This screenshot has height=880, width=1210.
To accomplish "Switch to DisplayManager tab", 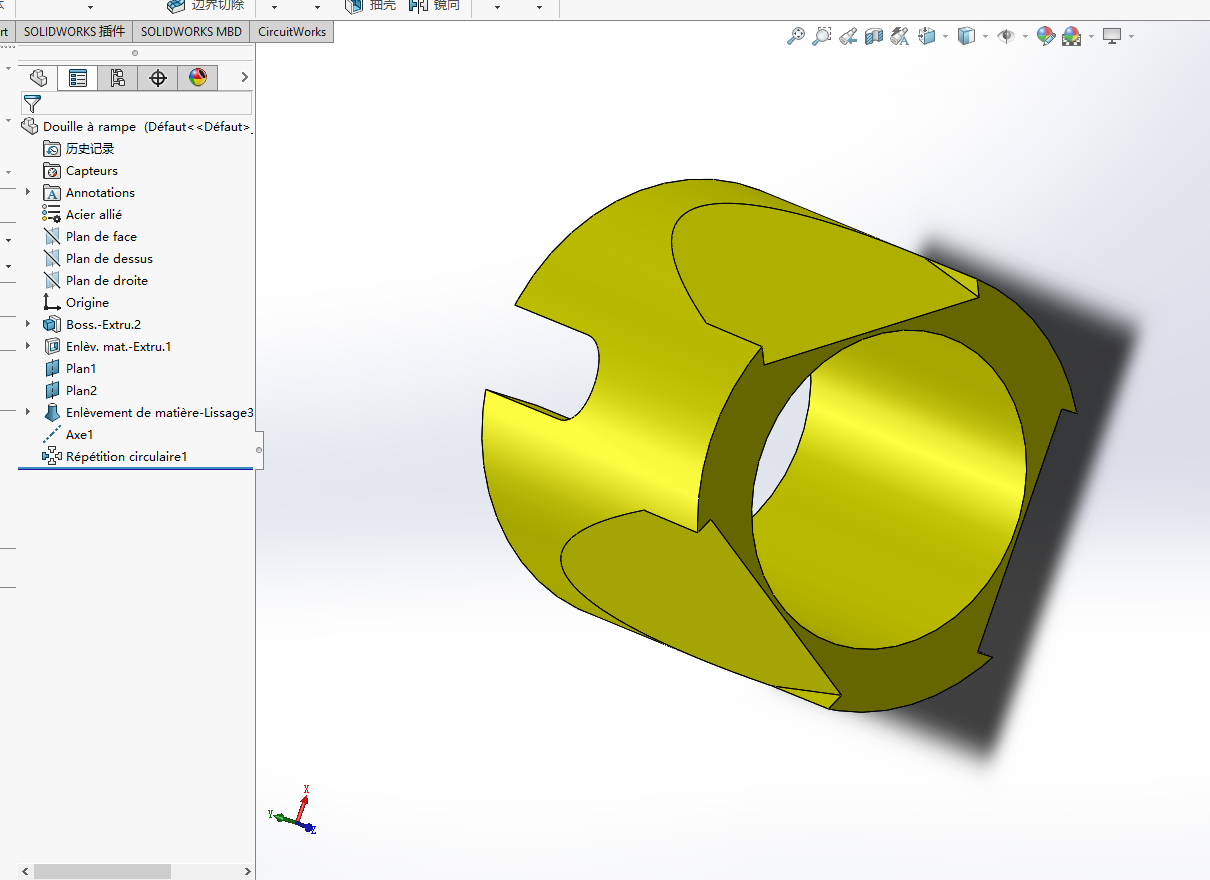I will [x=198, y=78].
